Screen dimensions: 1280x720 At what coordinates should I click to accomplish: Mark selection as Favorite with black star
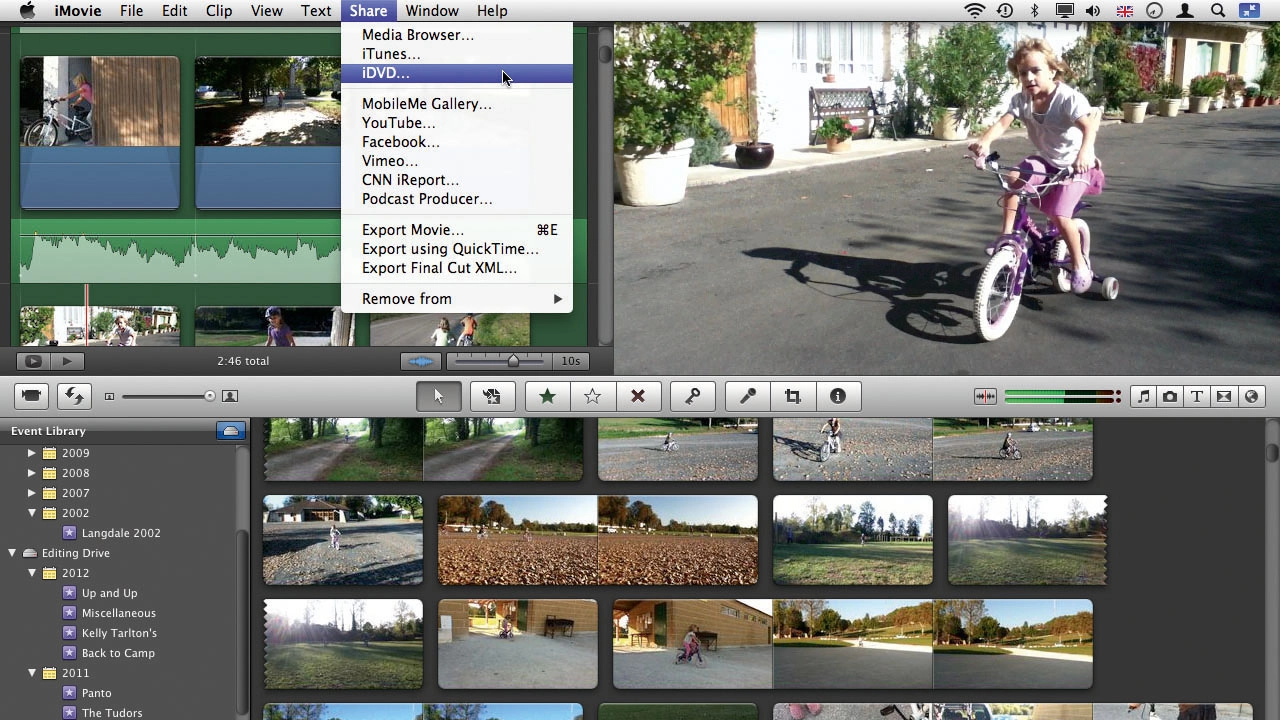[547, 397]
